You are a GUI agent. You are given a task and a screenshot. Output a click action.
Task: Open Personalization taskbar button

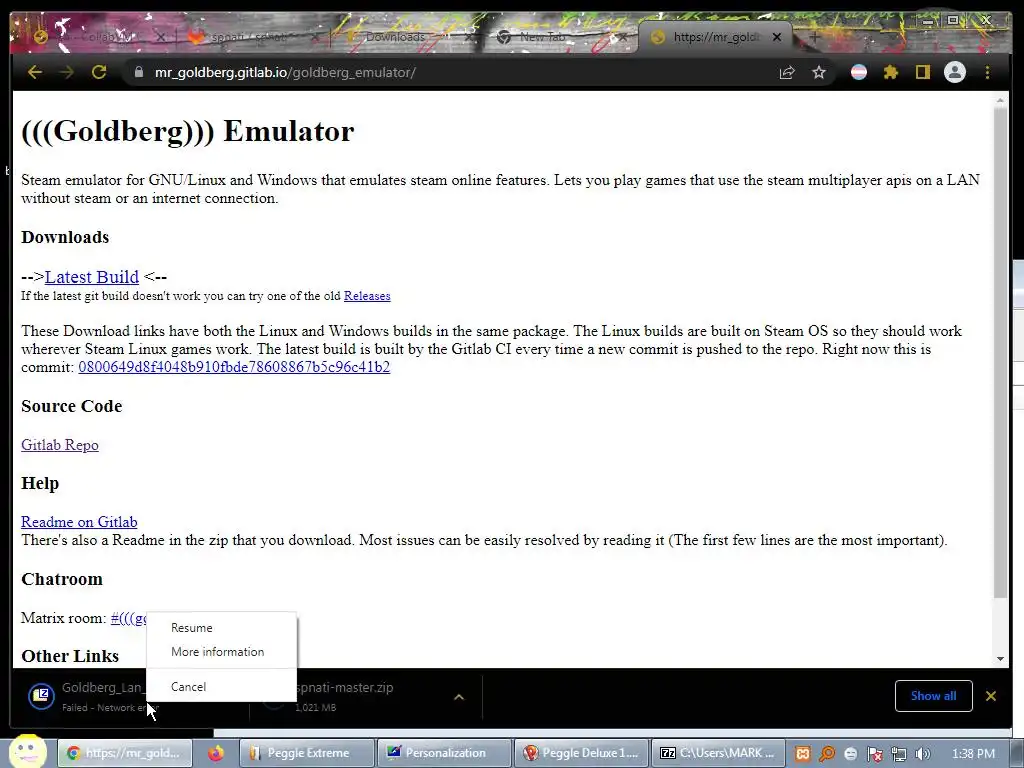pos(445,753)
